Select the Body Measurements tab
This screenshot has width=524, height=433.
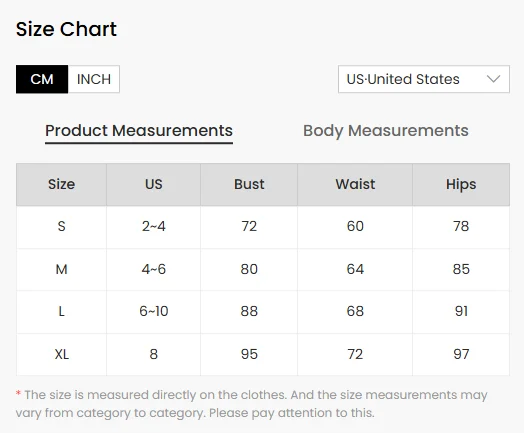tap(386, 131)
